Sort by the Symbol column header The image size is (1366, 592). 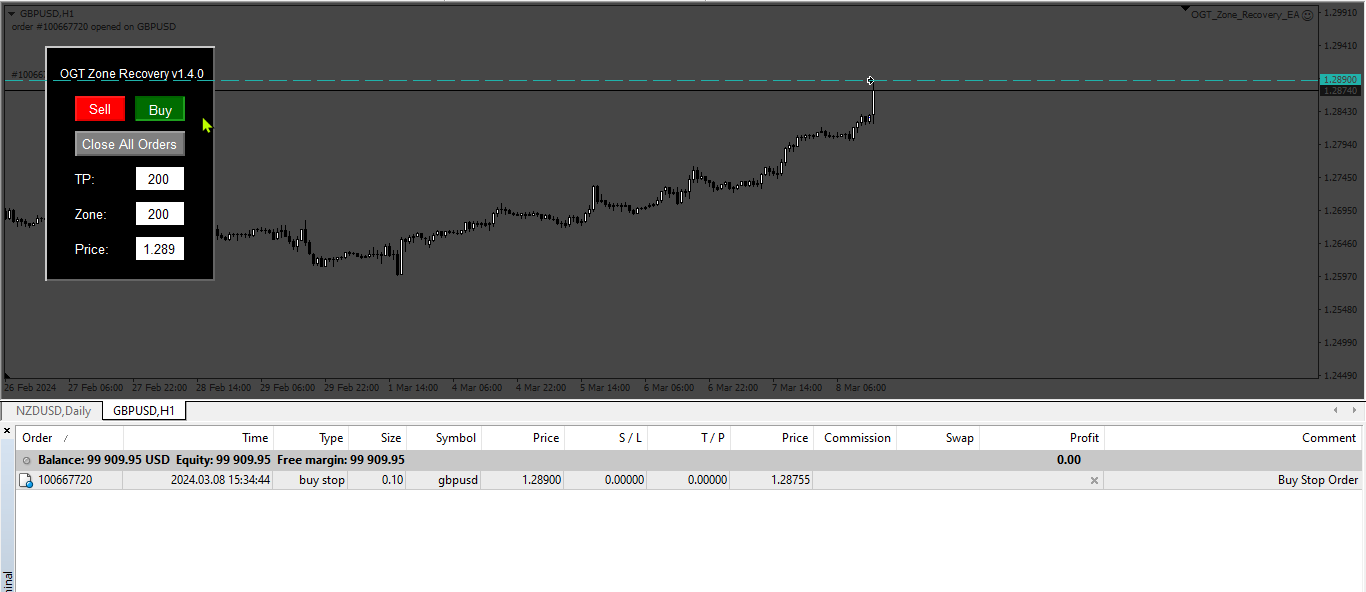click(443, 437)
